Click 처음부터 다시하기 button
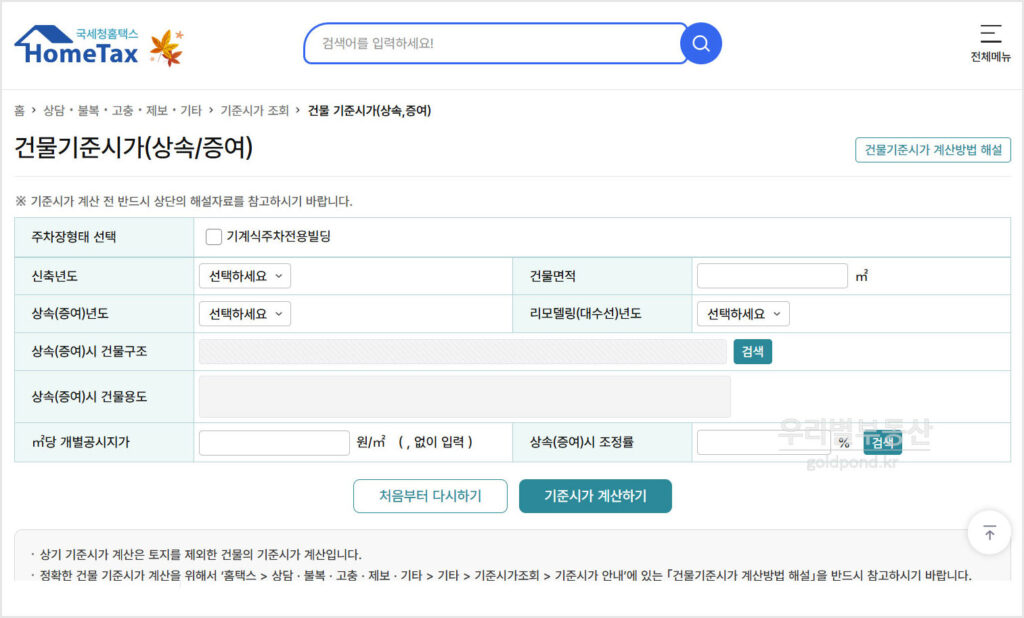The width and height of the screenshot is (1024, 618). (430, 496)
